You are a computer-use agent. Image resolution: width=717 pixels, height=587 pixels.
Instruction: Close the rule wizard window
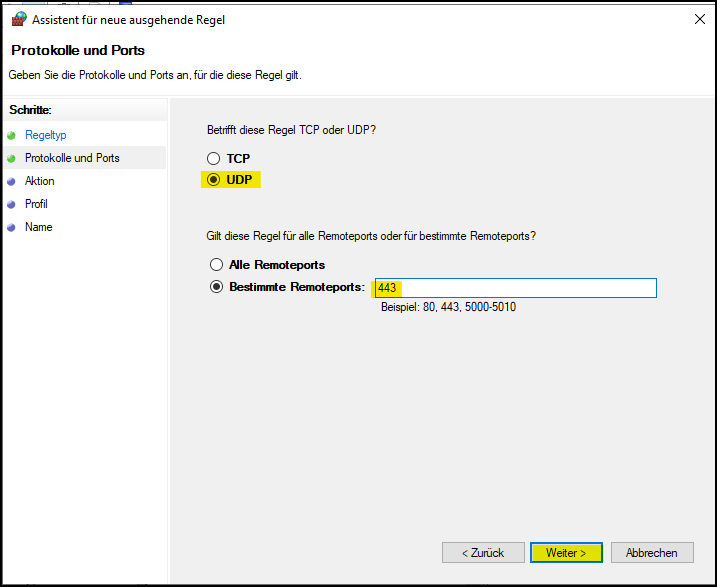(694, 19)
